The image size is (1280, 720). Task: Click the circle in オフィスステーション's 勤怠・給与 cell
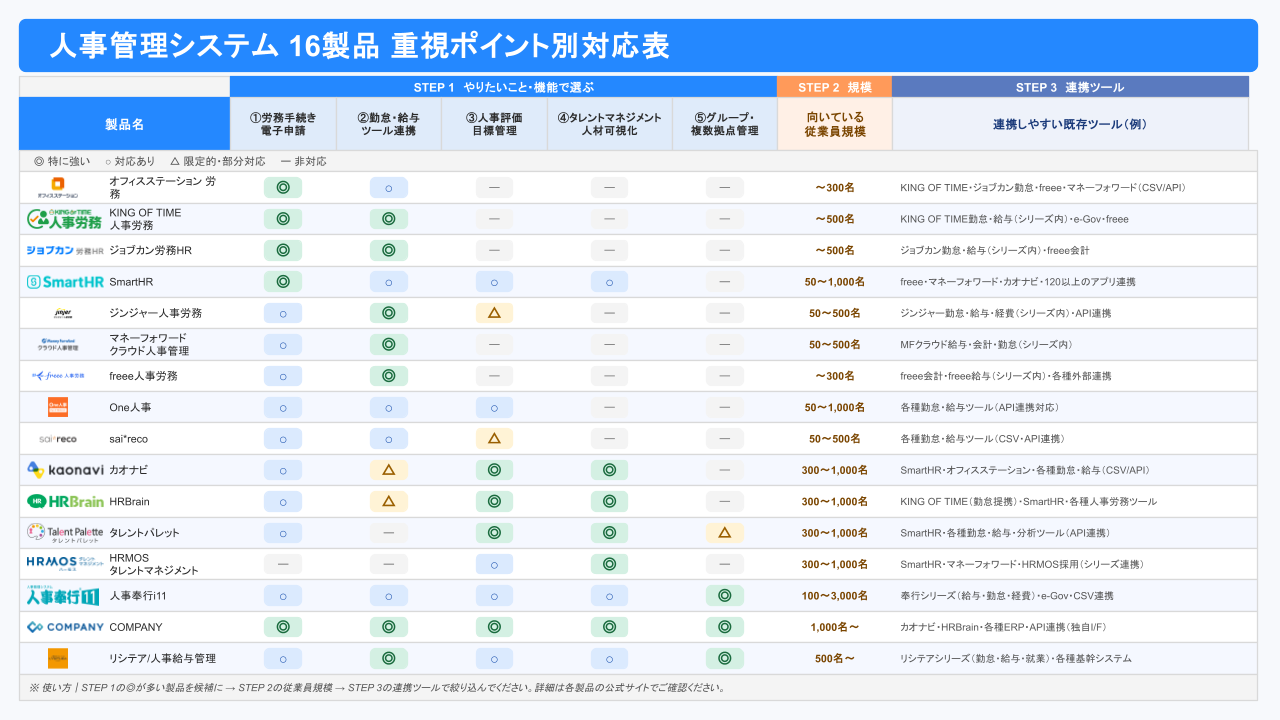388,187
